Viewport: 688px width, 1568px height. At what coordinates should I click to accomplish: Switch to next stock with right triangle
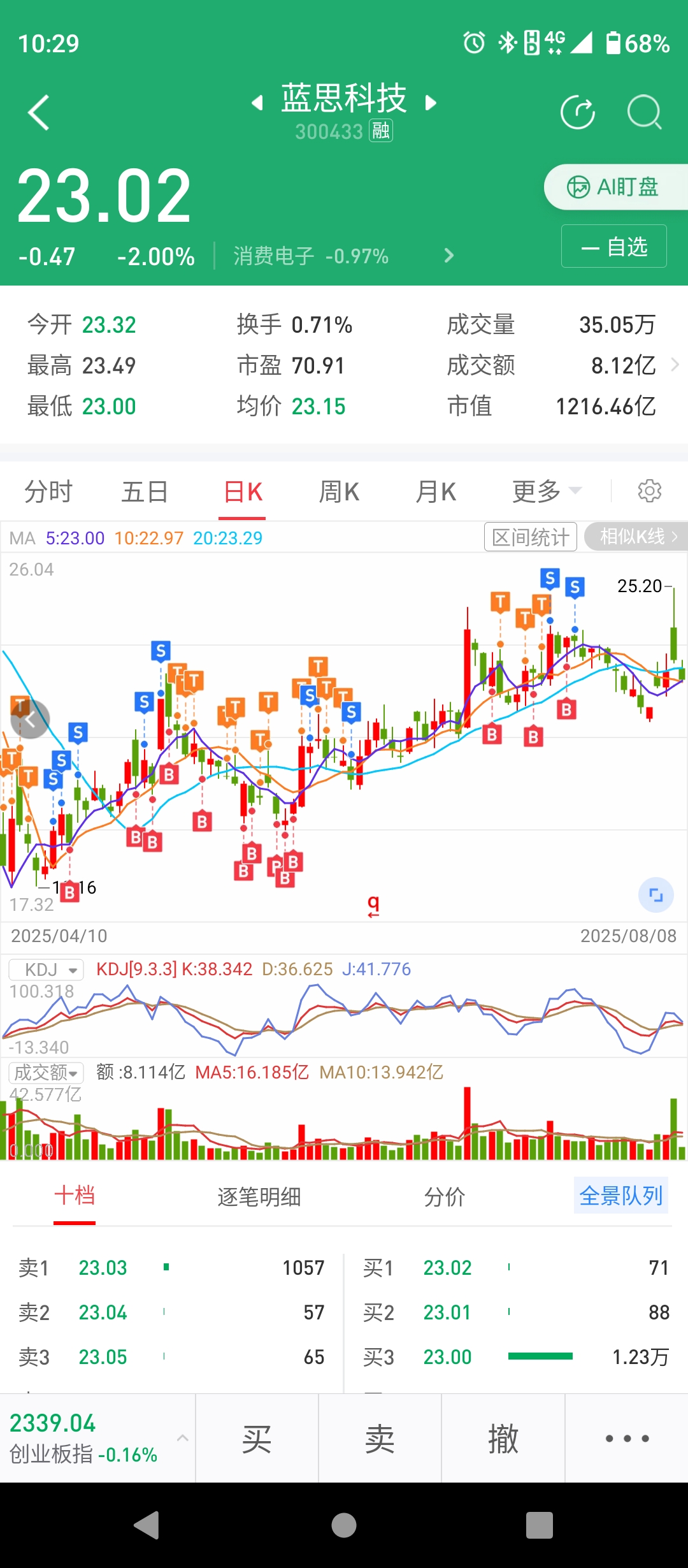[431, 103]
